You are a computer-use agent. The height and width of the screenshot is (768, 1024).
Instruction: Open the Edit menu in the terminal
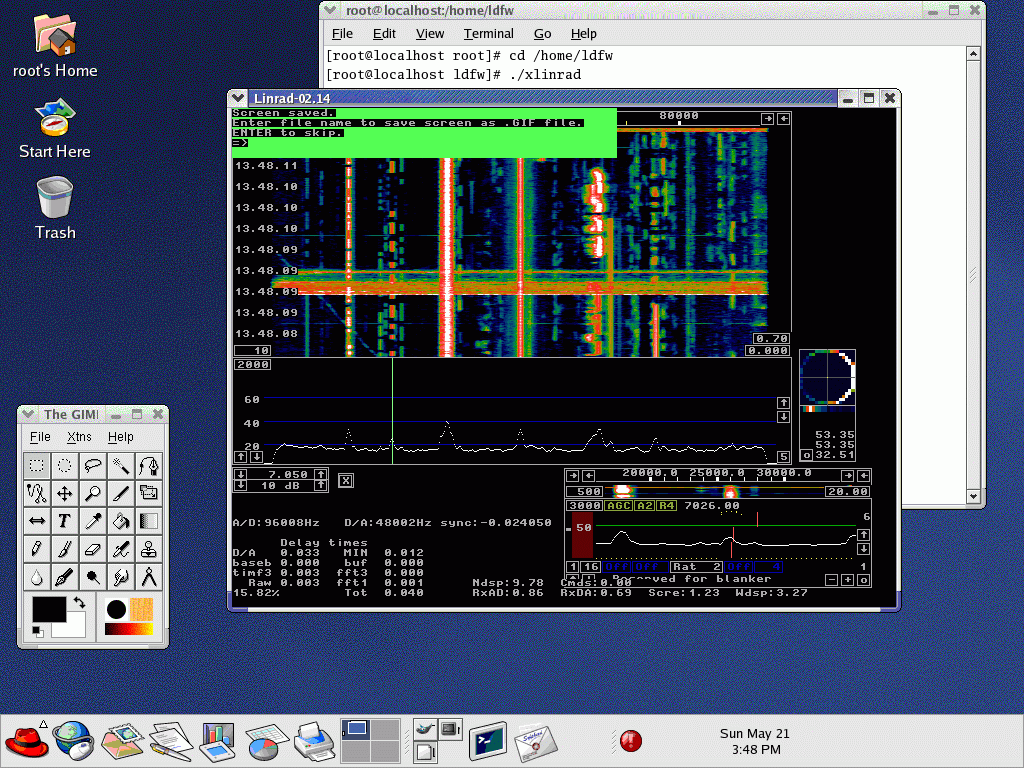(384, 34)
